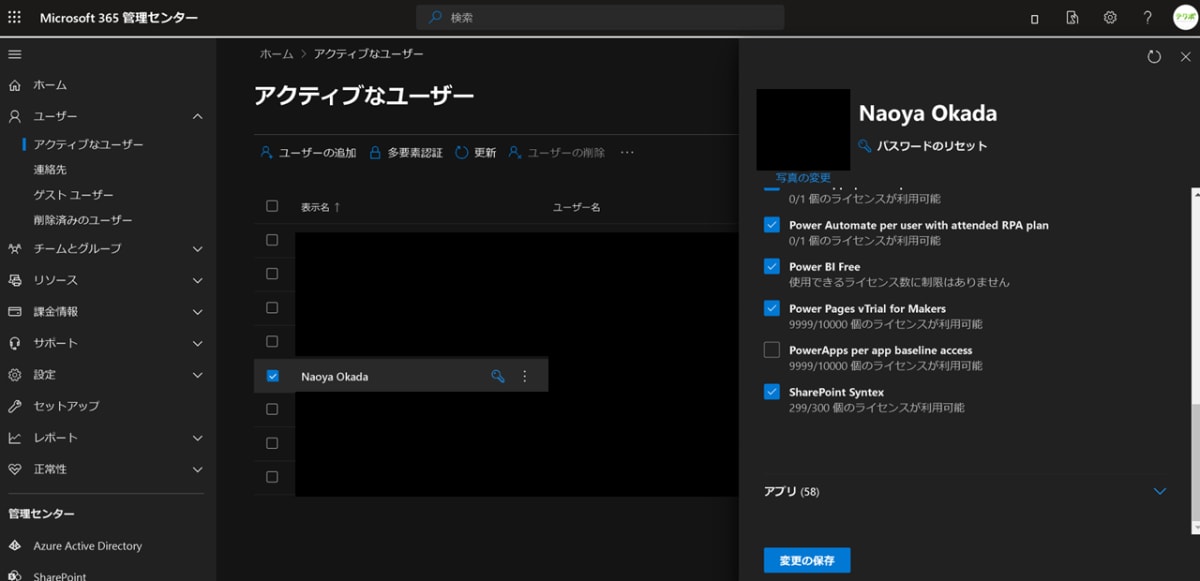Image resolution: width=1200 pixels, height=581 pixels.
Task: Click Multi-factor authentication button
Action: point(406,153)
